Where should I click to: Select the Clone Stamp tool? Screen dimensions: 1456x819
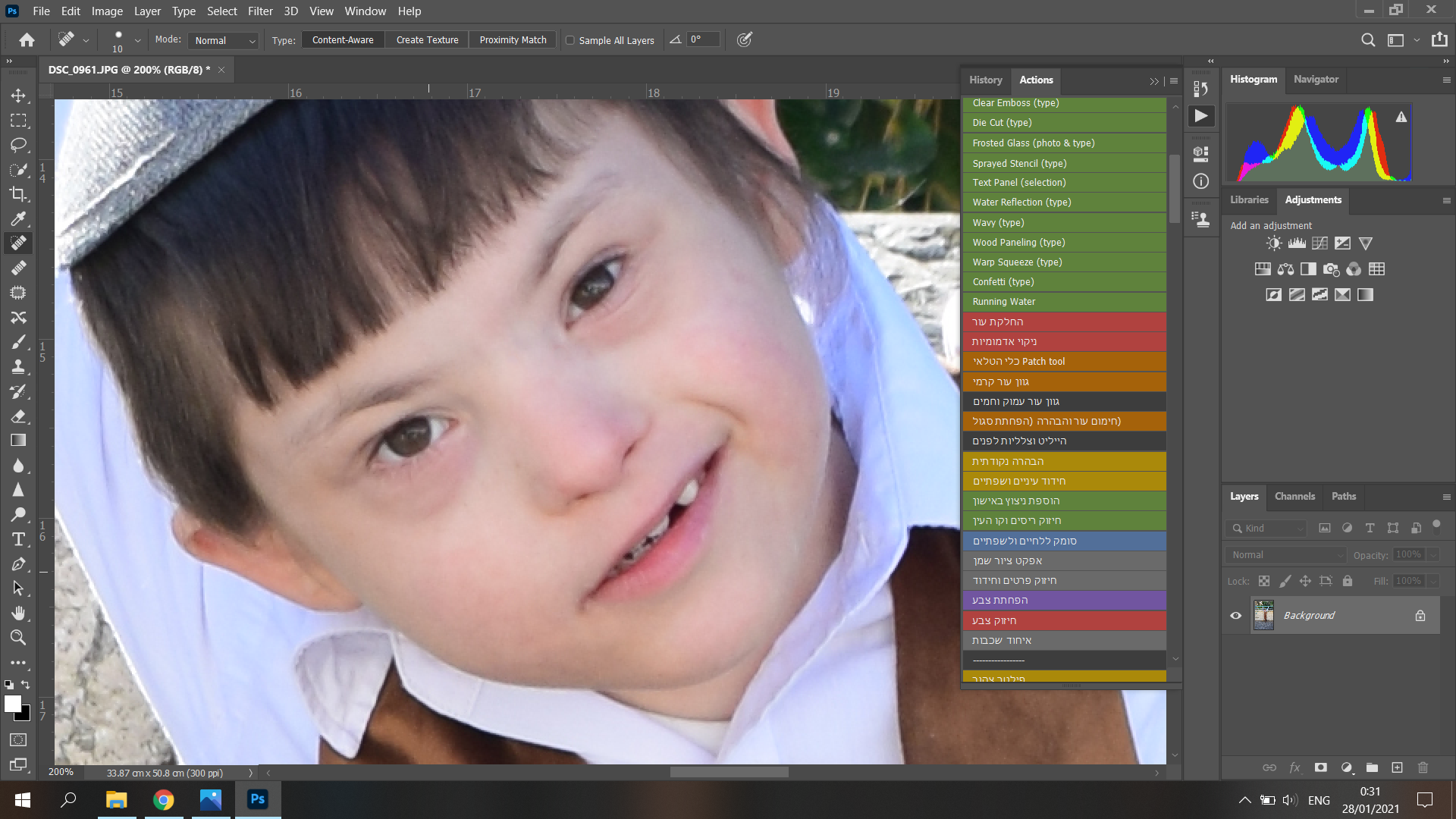pyautogui.click(x=18, y=367)
